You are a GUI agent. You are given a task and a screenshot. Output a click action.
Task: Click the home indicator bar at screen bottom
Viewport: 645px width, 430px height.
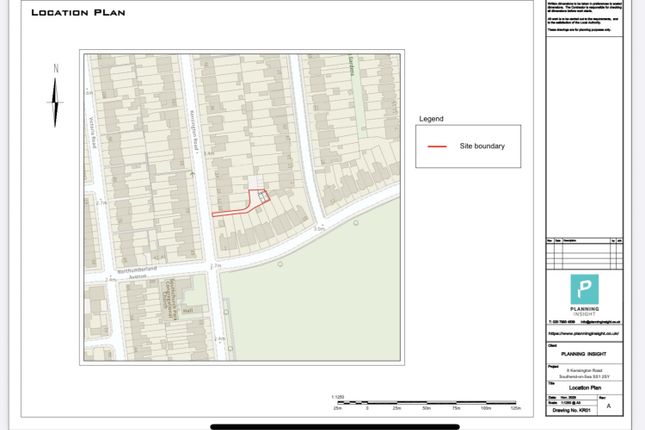click(335, 427)
